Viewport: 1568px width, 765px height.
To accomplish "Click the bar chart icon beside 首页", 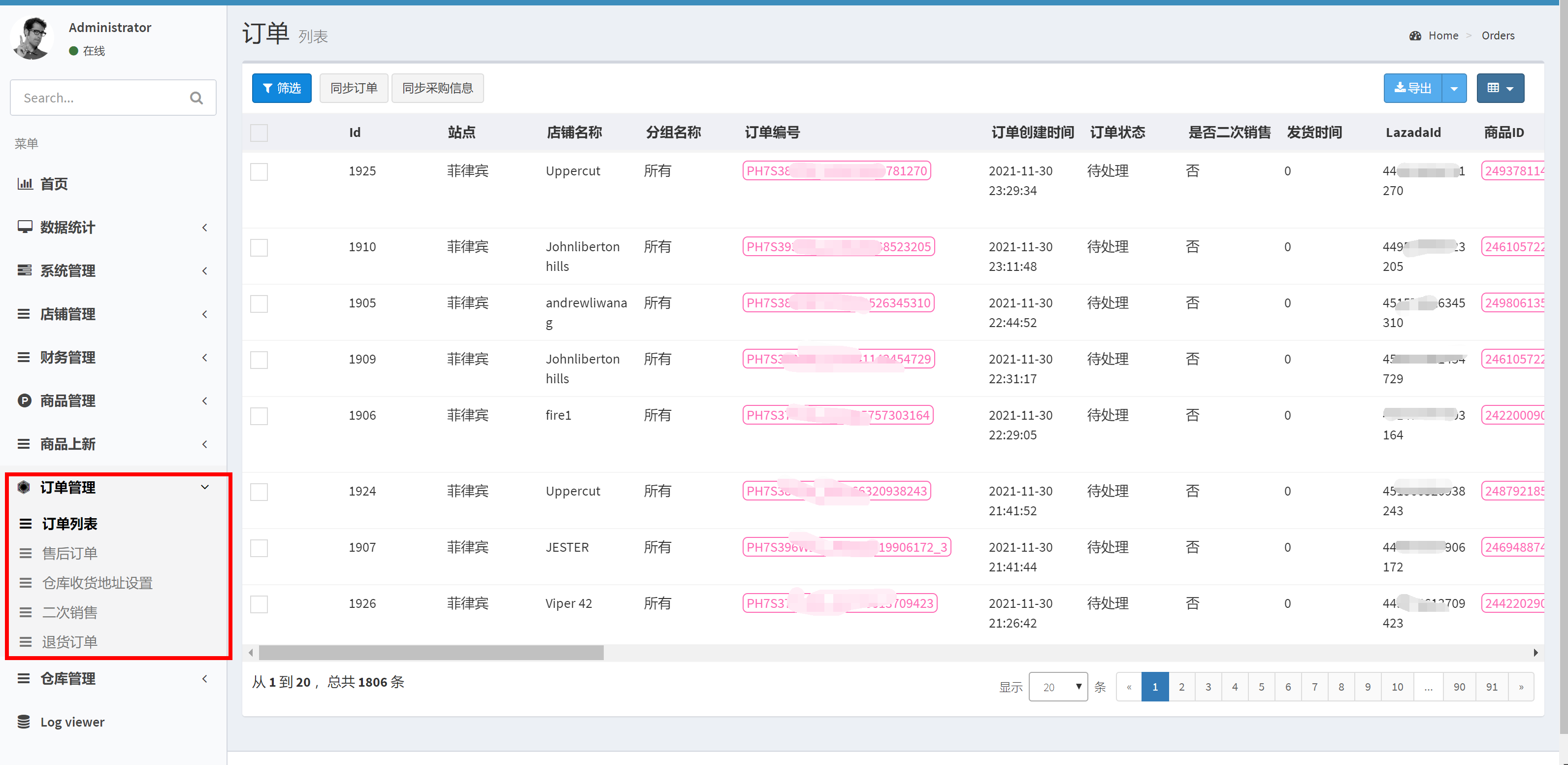I will [24, 183].
